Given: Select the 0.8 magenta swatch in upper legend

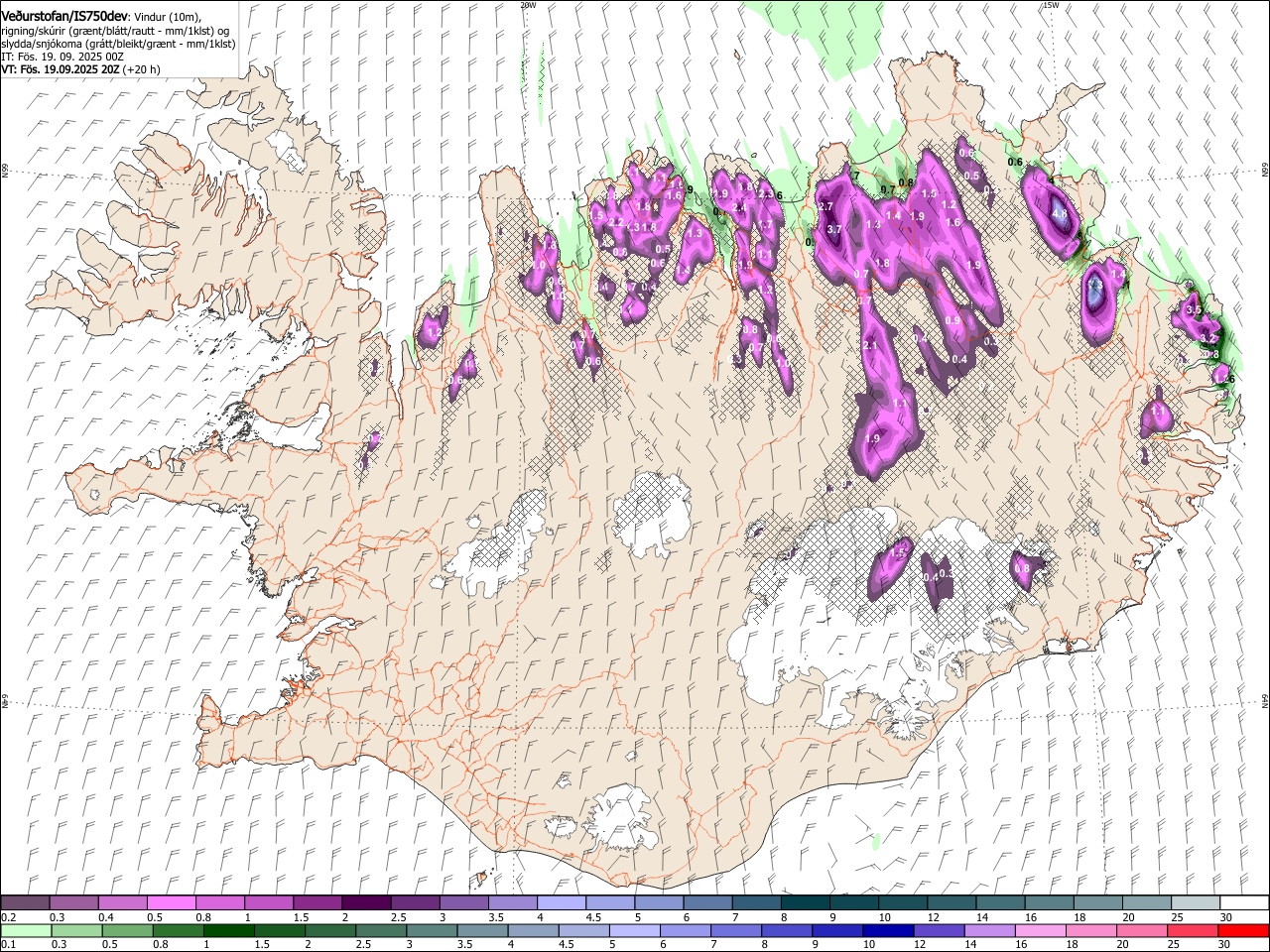Looking at the screenshot, I should [220, 903].
